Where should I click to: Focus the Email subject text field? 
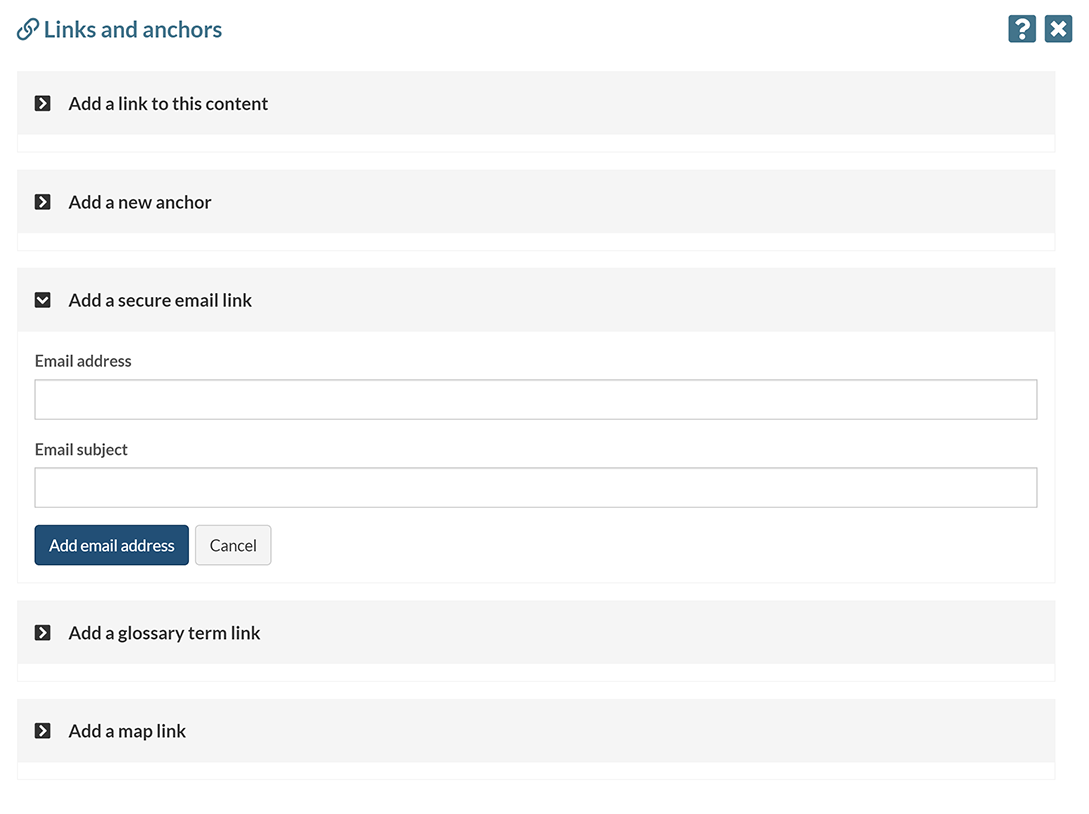pyautogui.click(x=536, y=488)
